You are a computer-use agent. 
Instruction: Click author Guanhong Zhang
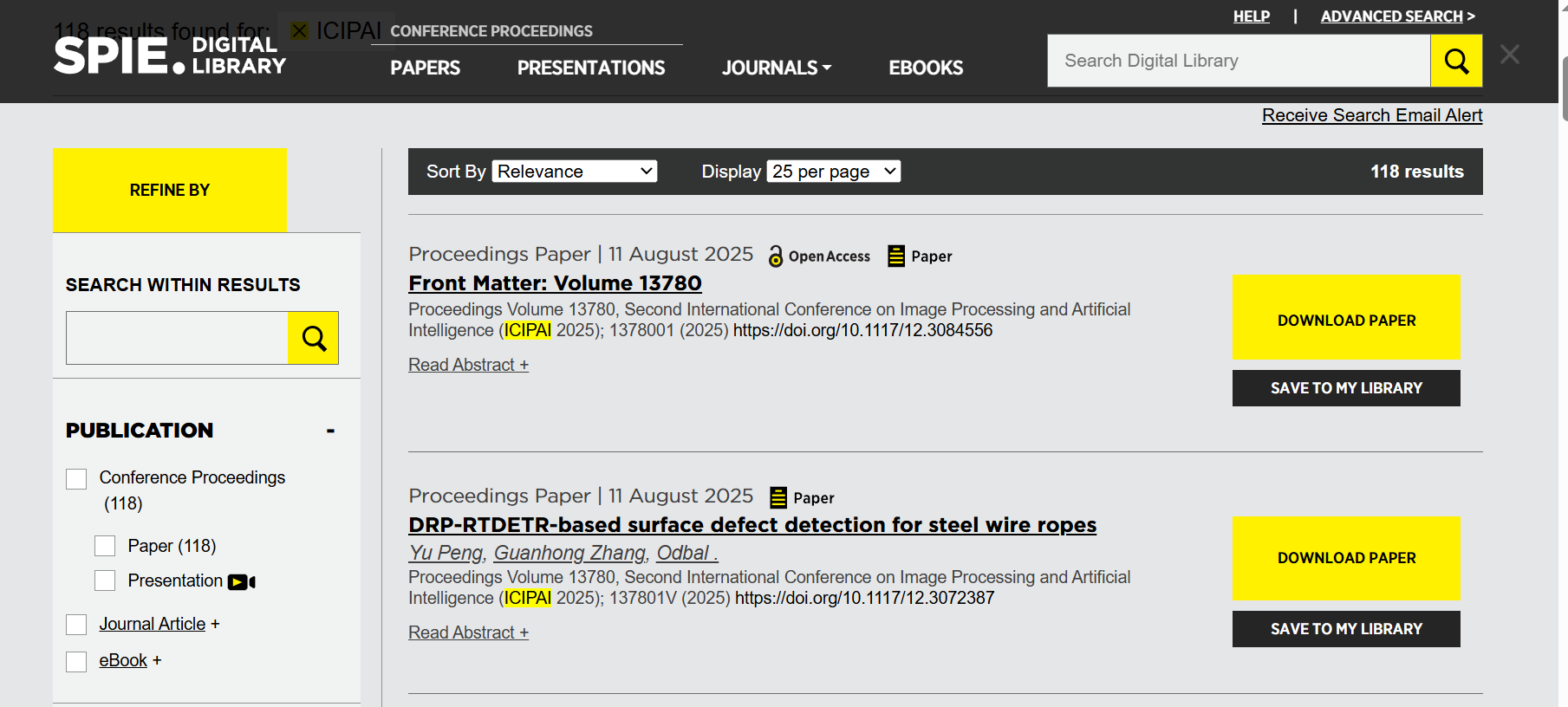point(570,553)
